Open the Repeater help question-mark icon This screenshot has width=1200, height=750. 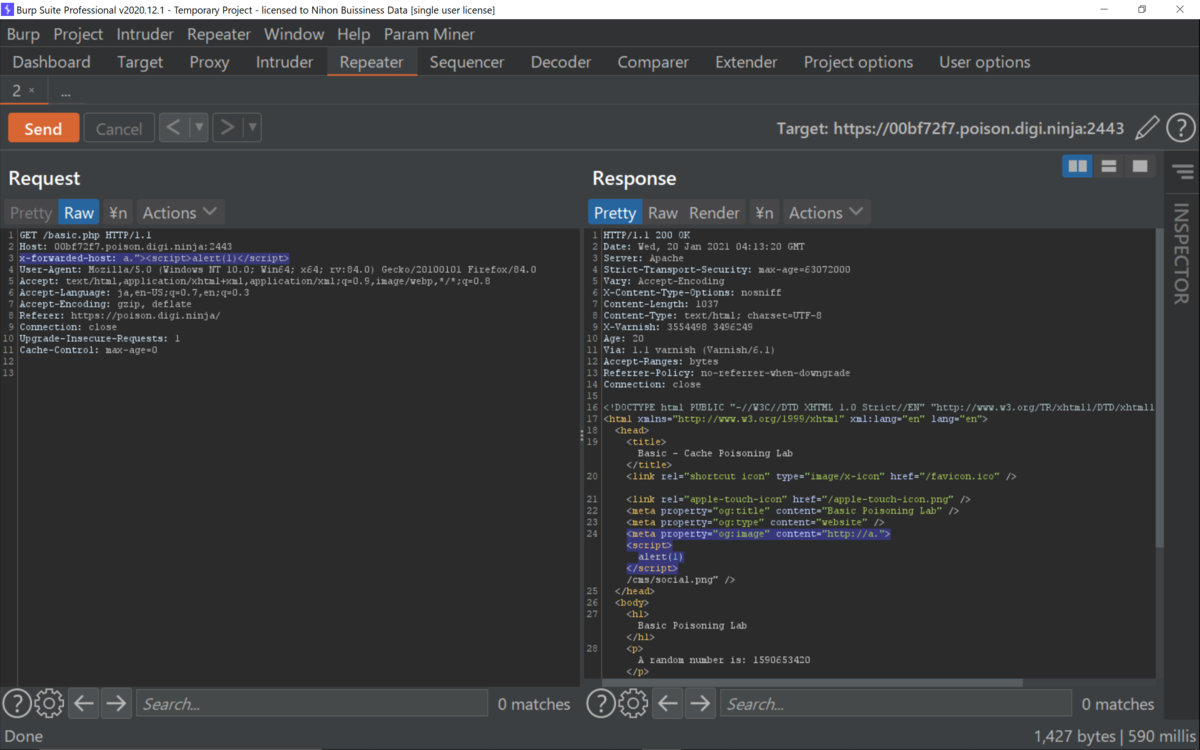[1181, 128]
